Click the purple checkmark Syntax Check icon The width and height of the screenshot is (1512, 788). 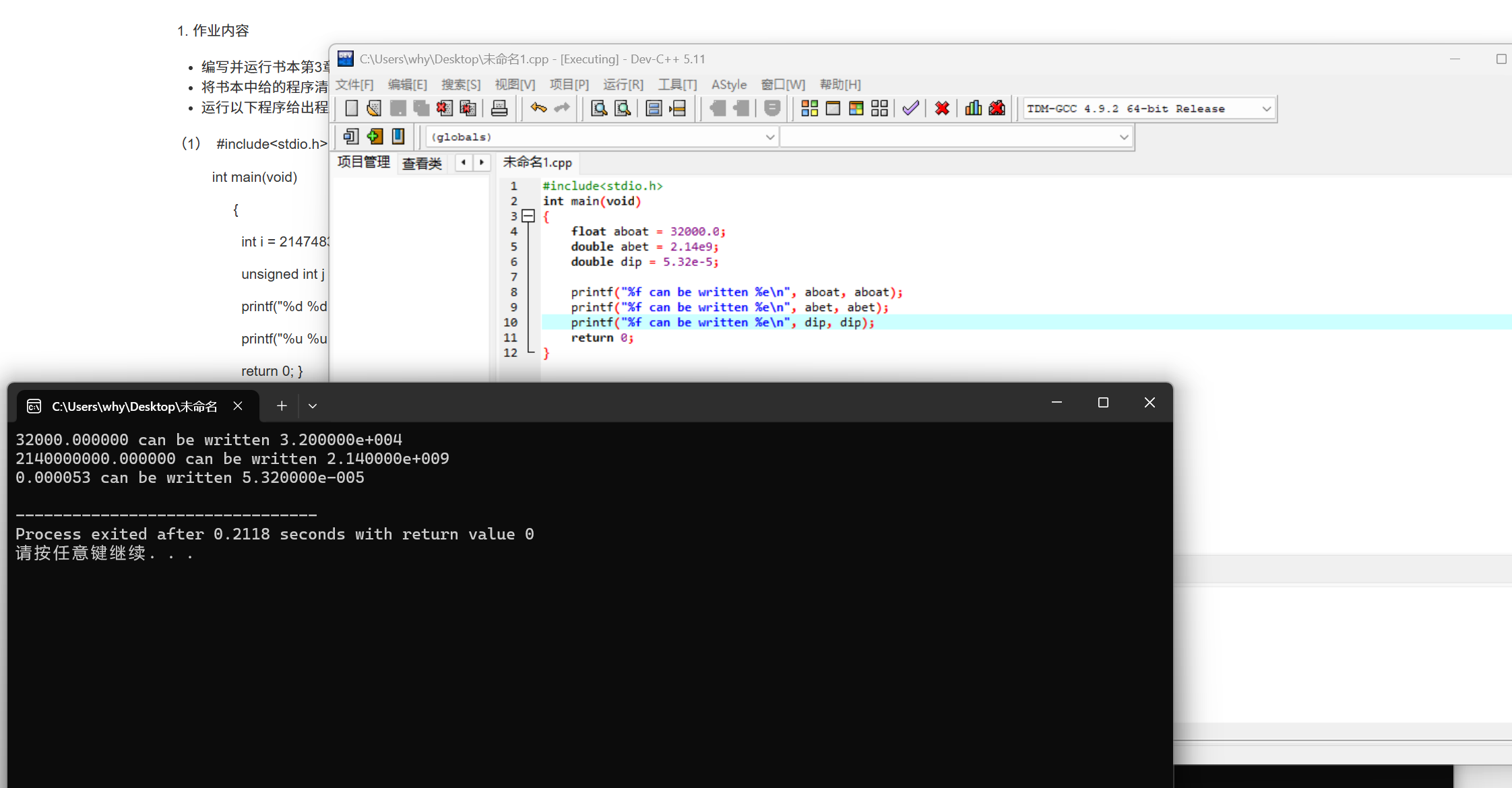click(910, 108)
